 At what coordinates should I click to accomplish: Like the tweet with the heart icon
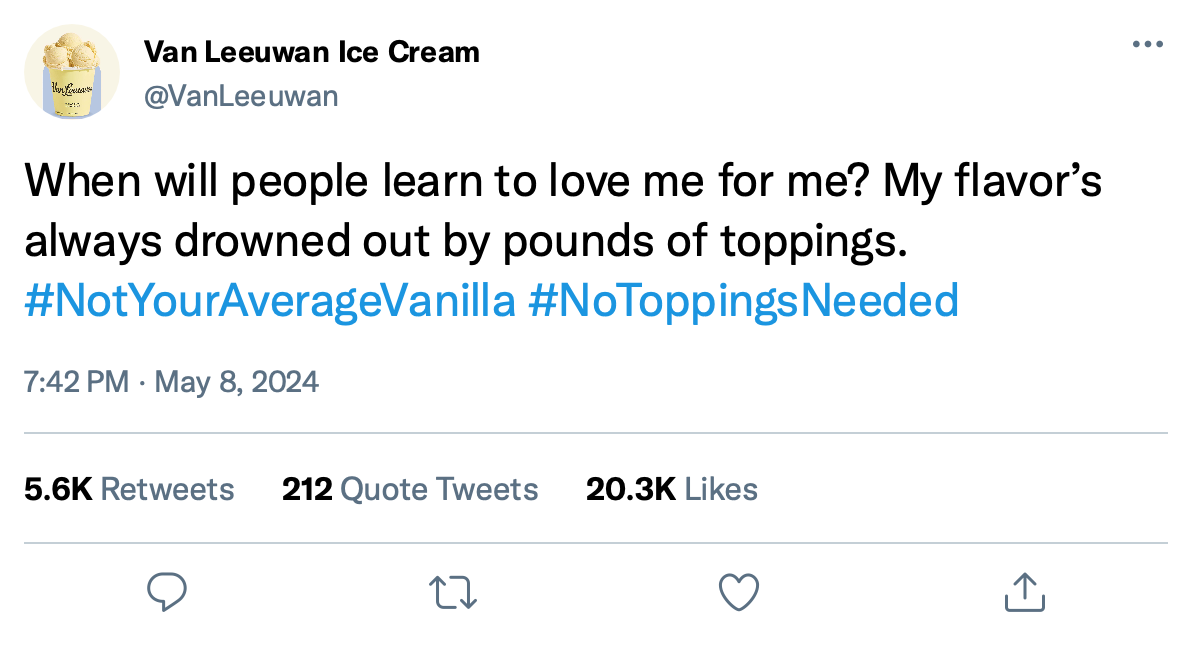pyautogui.click(x=739, y=593)
